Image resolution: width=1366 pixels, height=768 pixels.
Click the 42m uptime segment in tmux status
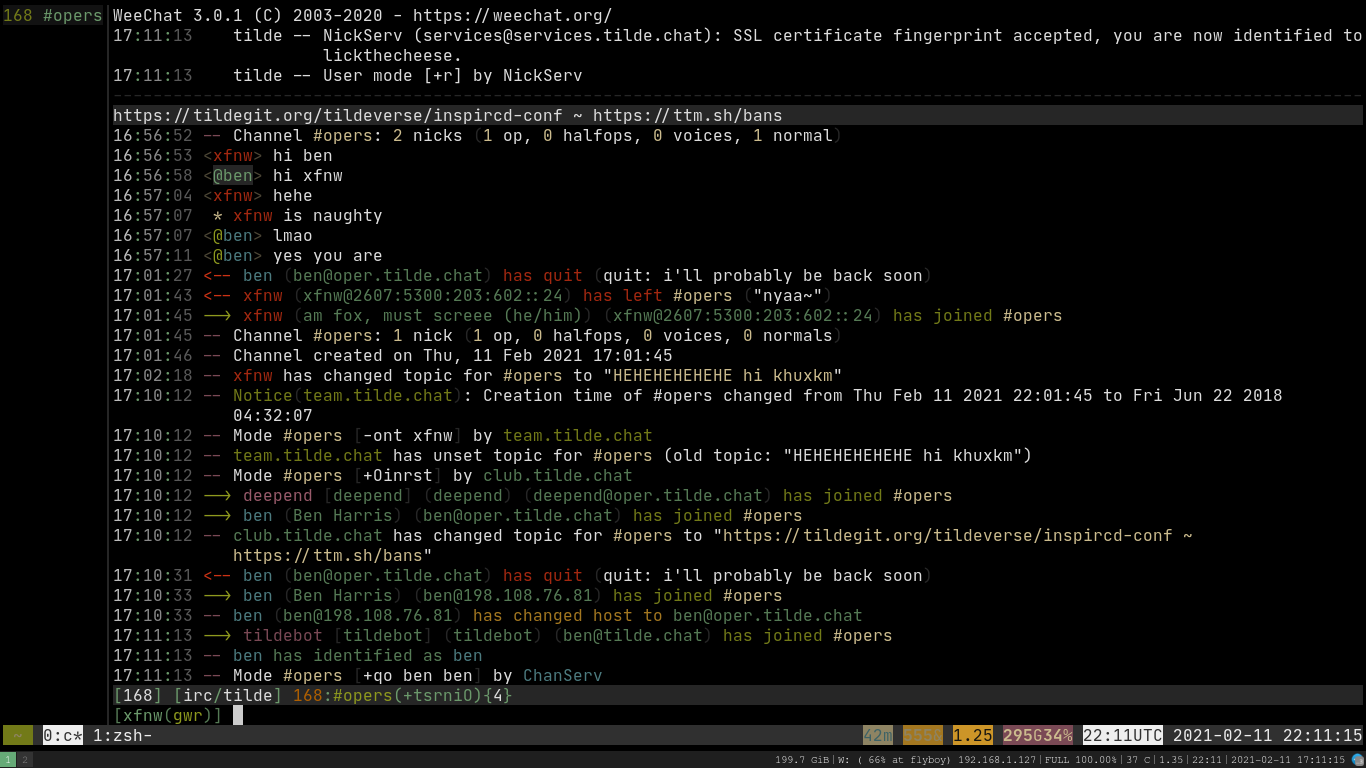[878, 736]
